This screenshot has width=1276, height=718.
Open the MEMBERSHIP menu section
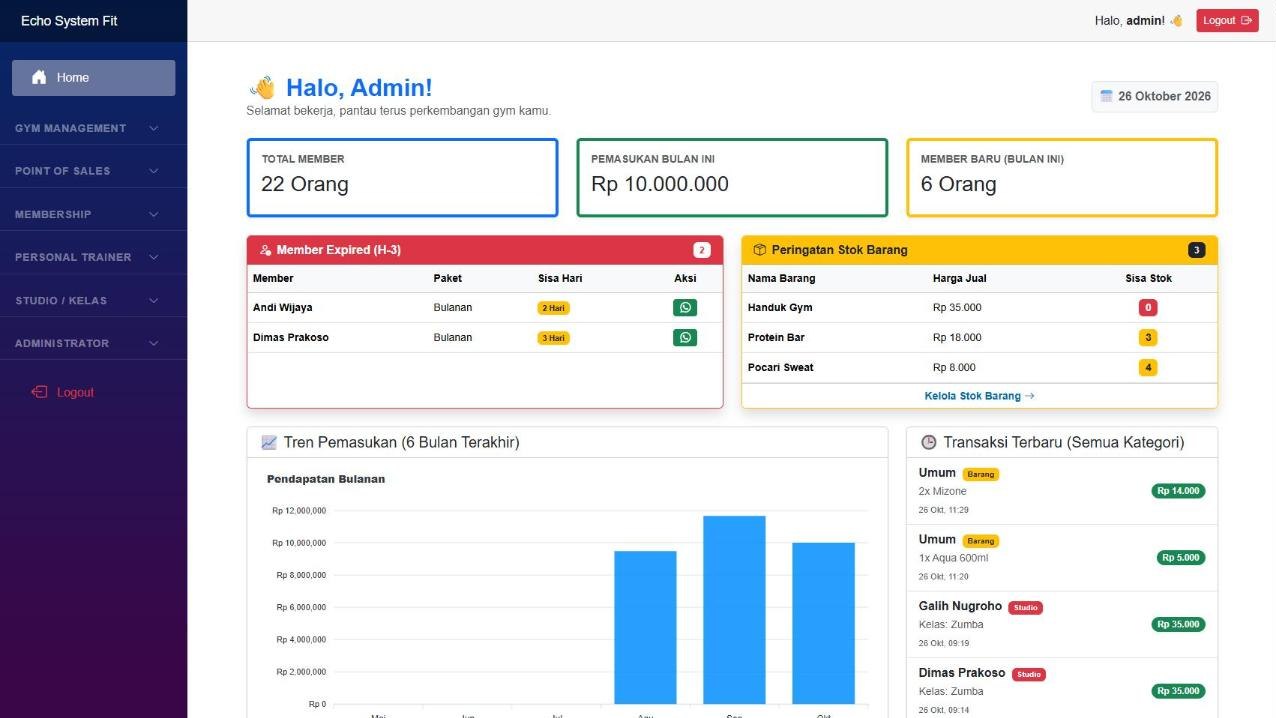pyautogui.click(x=93, y=214)
